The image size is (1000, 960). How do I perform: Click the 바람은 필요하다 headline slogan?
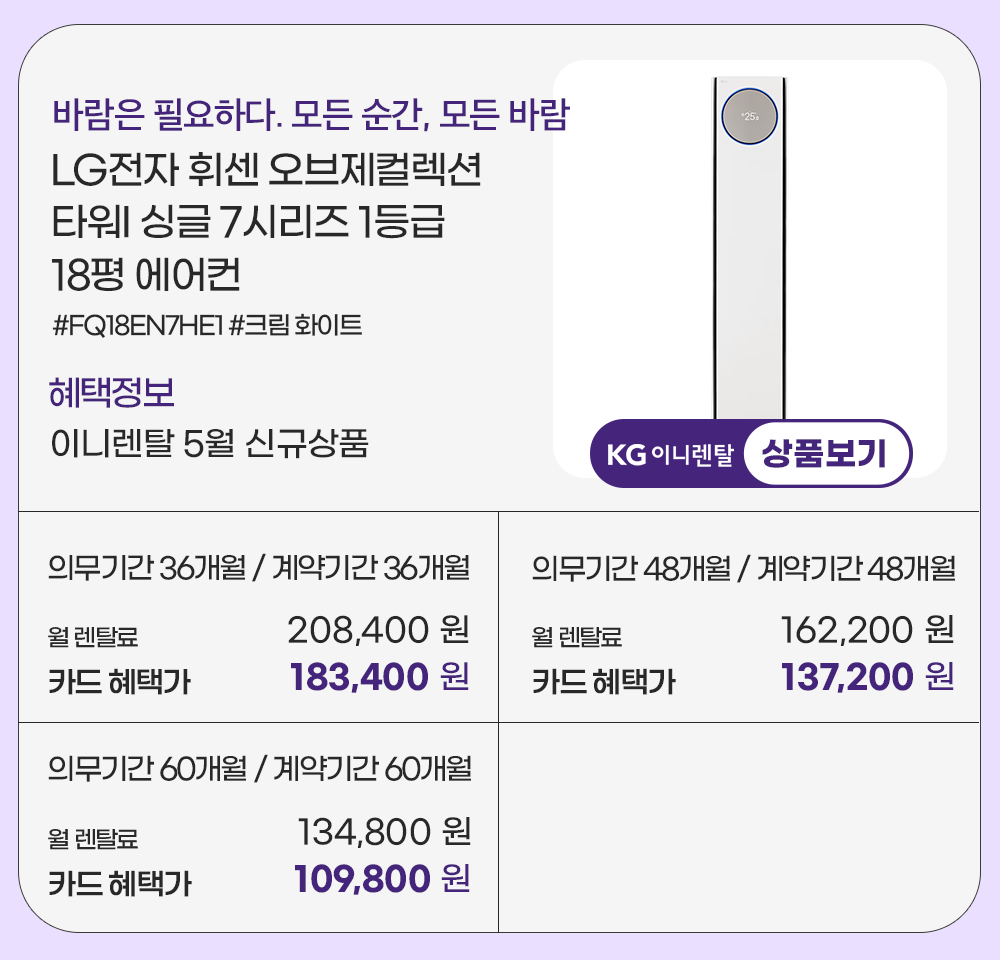coord(310,115)
